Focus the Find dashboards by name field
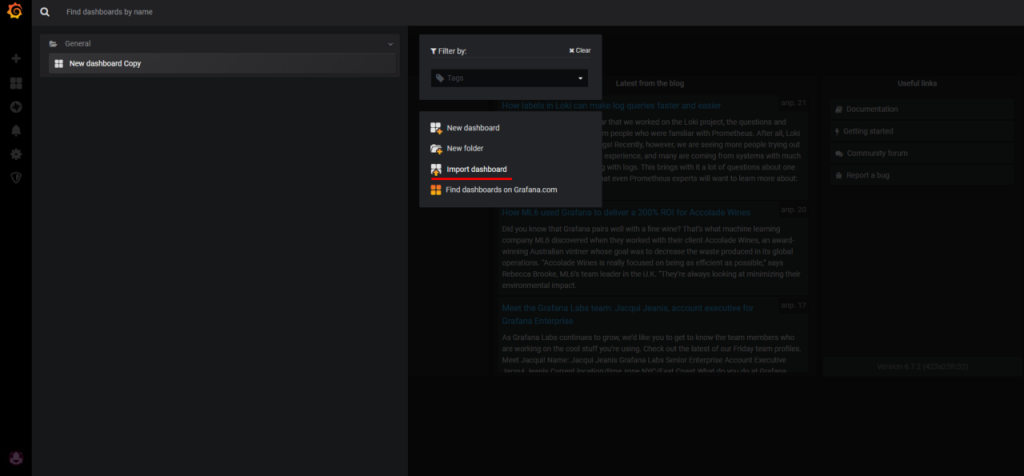The height and width of the screenshot is (476, 1024). tap(200, 13)
